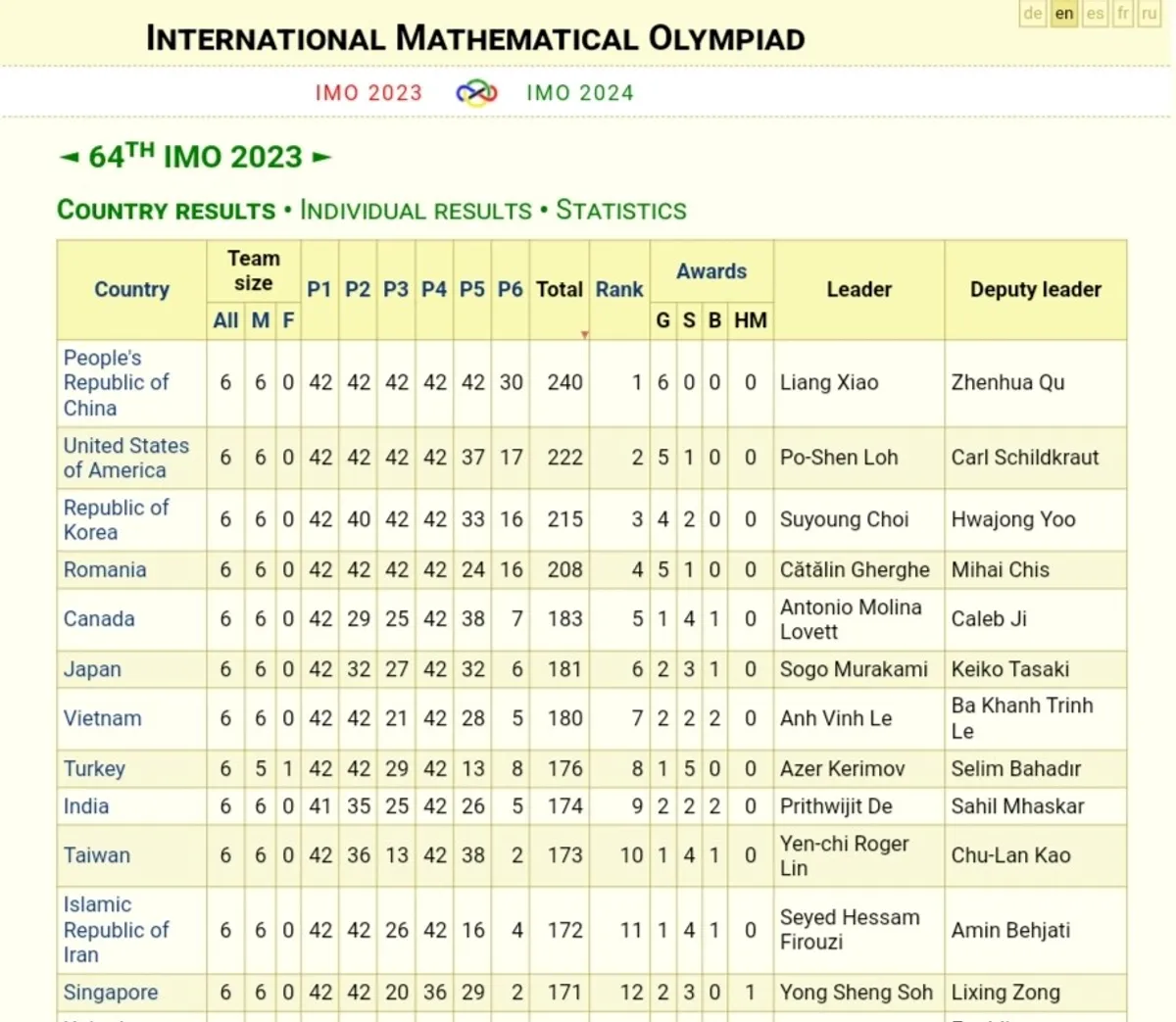Sort table by Total column

(x=559, y=290)
